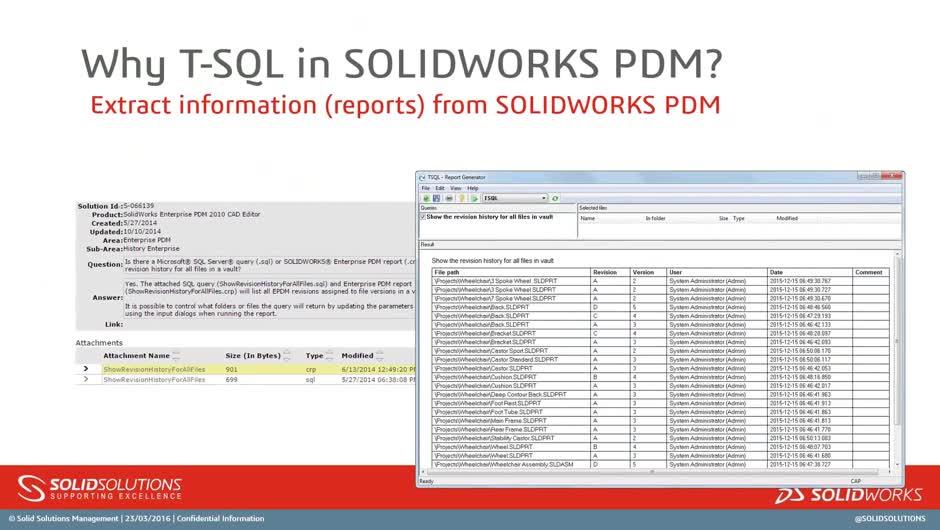Click the print icon in the Report Generator toolbar
This screenshot has width=940, height=530.
coord(447,198)
